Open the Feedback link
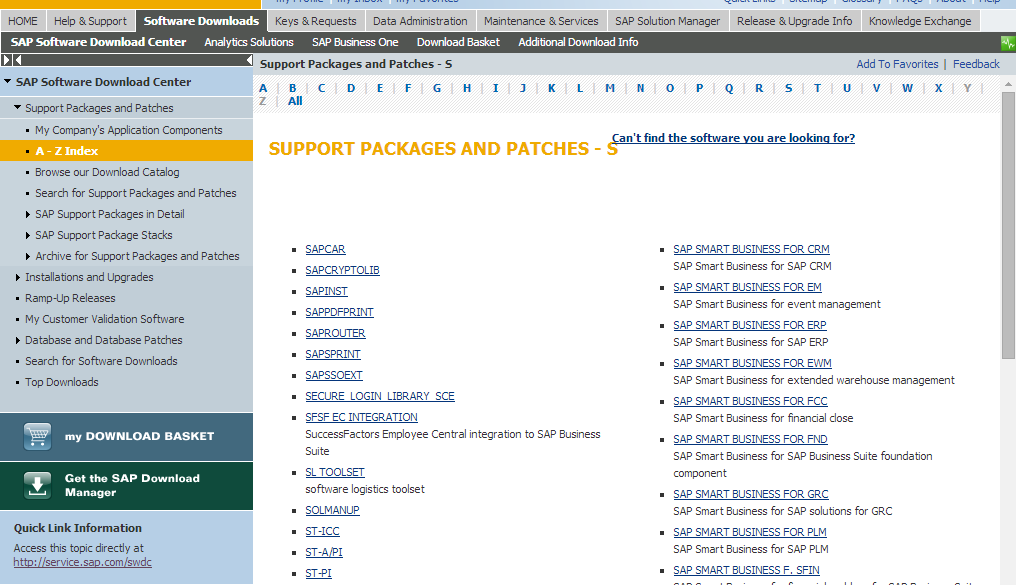1016x585 pixels. 976,63
